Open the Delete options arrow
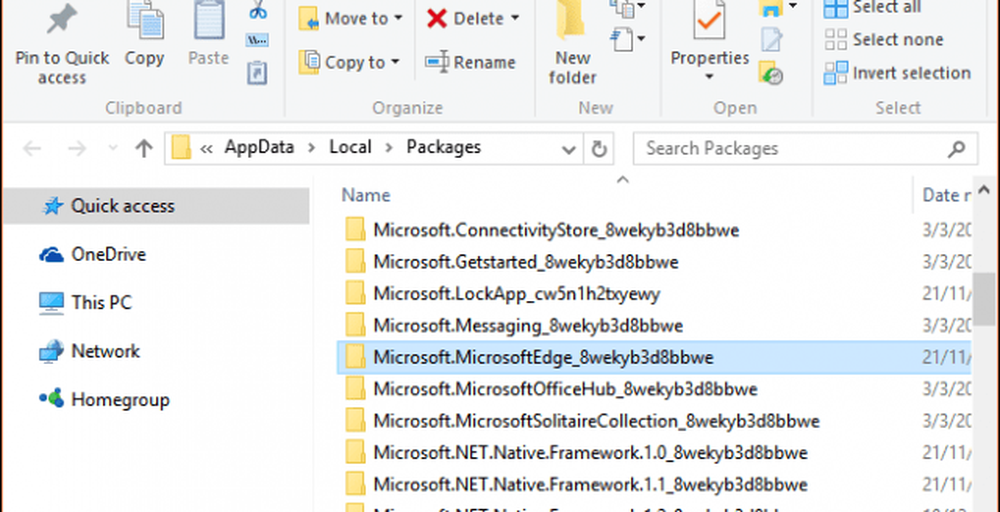Image resolution: width=1000 pixels, height=512 pixels. point(515,18)
